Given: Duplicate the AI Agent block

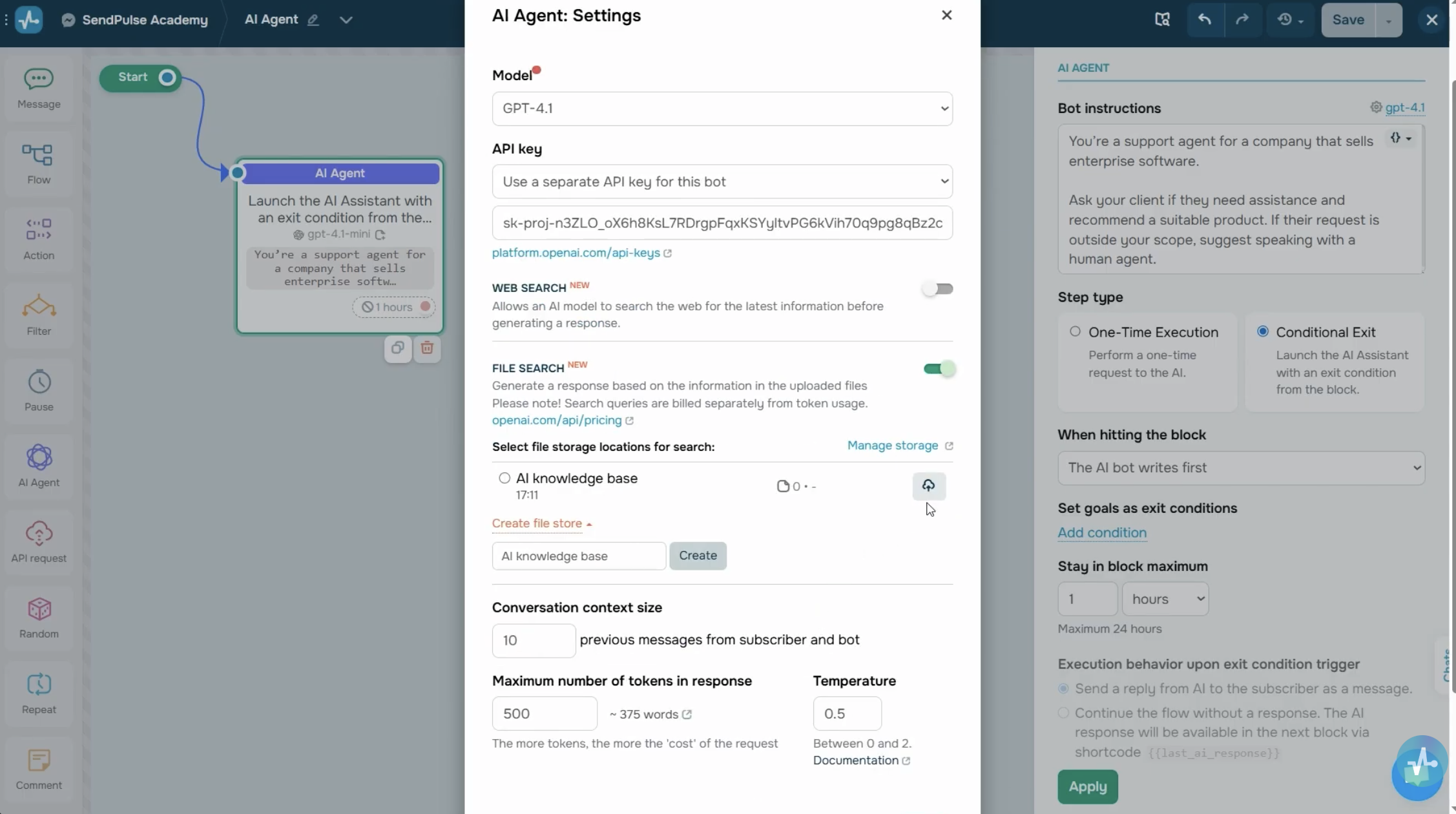Looking at the screenshot, I should point(397,348).
